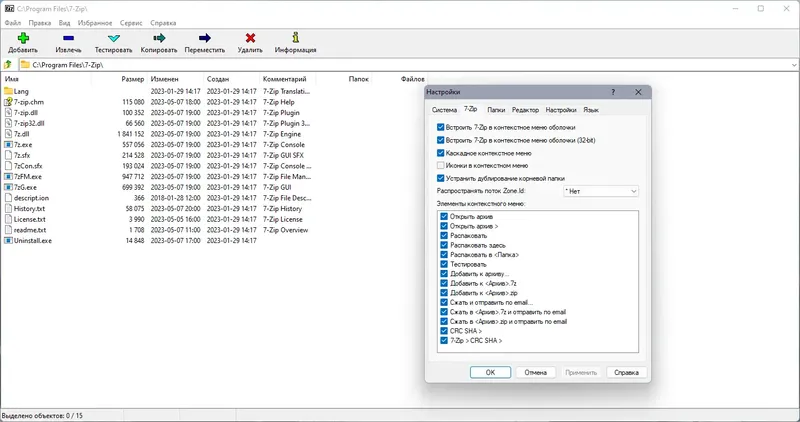Open the Правка menu
800x422 pixels.
tap(40, 23)
